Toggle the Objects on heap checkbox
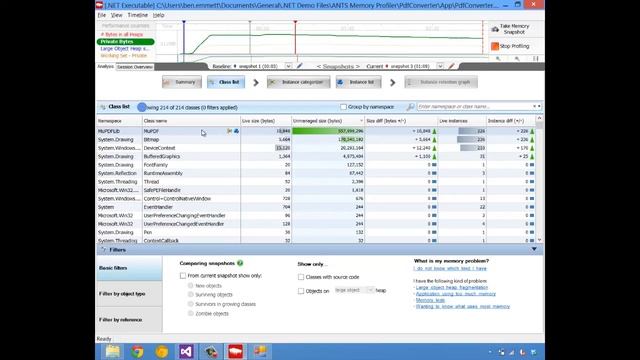This screenshot has height=360, width=640. tap(301, 291)
